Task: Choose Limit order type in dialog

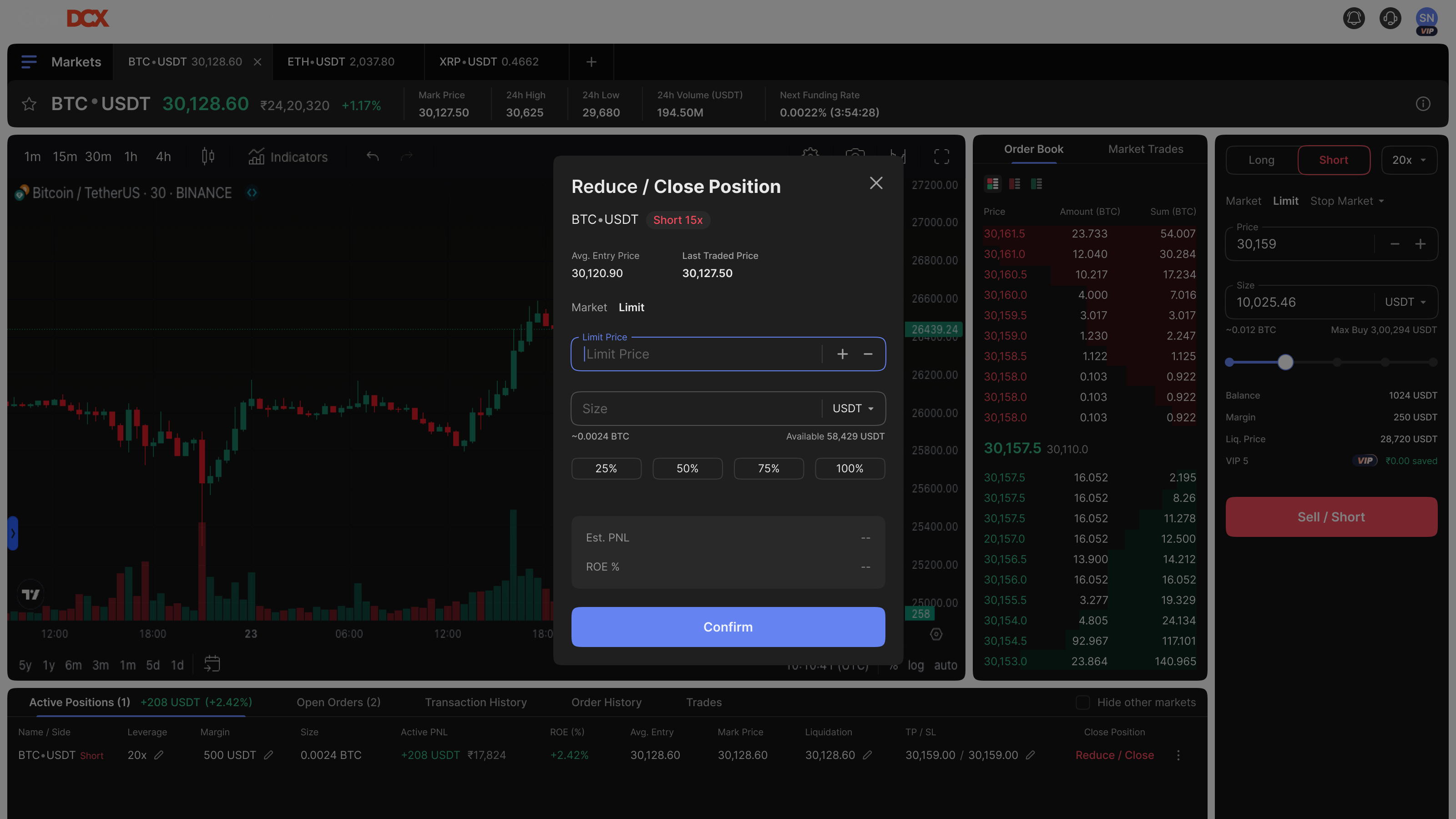Action: click(x=632, y=308)
